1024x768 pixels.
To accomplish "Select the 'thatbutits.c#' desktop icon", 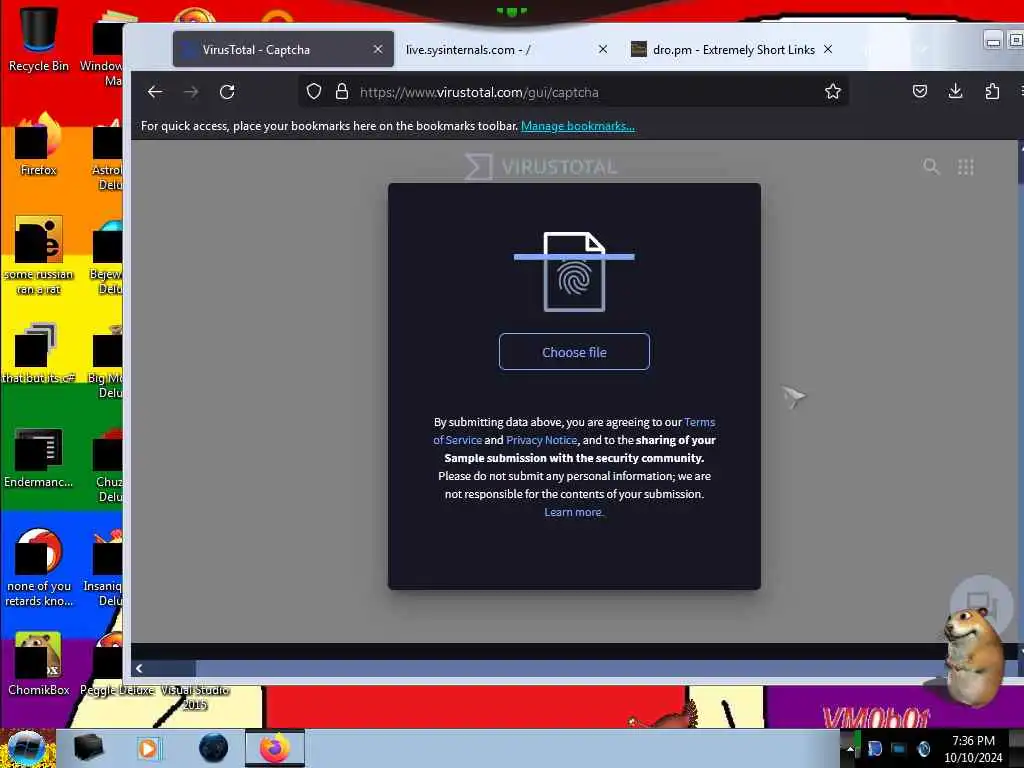I will coord(38,353).
